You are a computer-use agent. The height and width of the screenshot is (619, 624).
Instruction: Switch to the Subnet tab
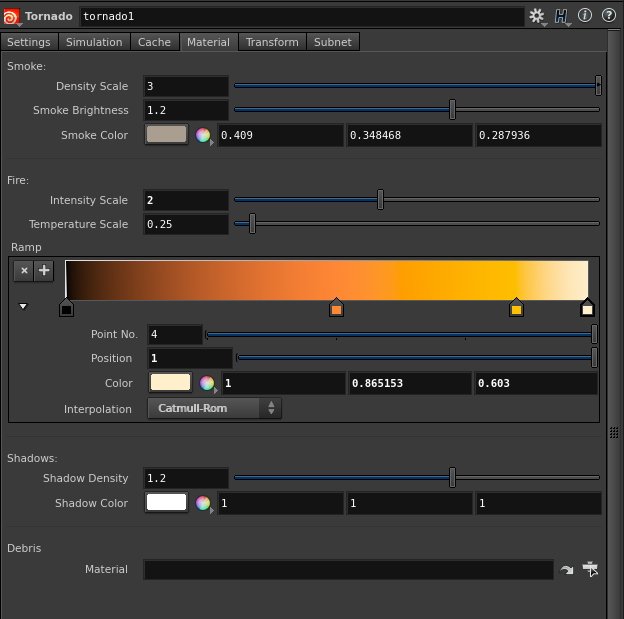pyautogui.click(x=333, y=42)
